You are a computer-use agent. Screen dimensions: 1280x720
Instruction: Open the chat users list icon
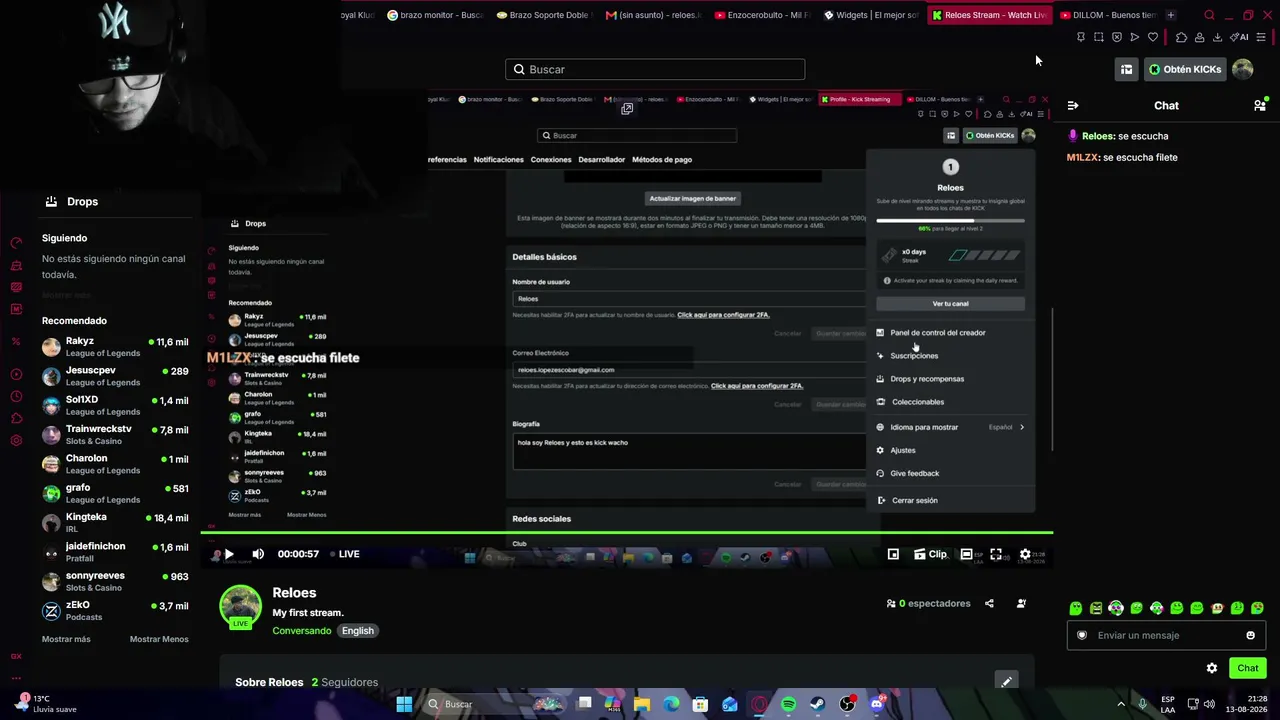pos(1260,105)
